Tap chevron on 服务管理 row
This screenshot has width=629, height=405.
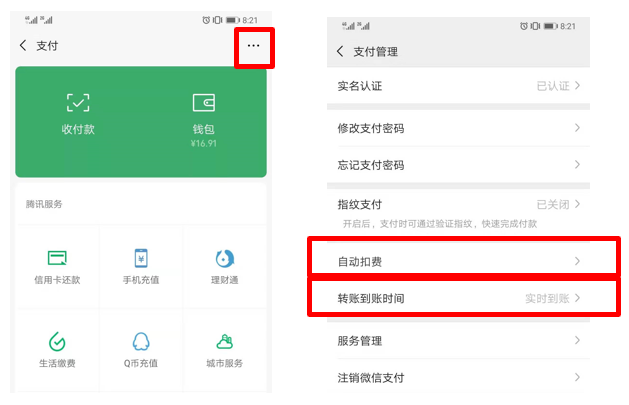tap(577, 340)
